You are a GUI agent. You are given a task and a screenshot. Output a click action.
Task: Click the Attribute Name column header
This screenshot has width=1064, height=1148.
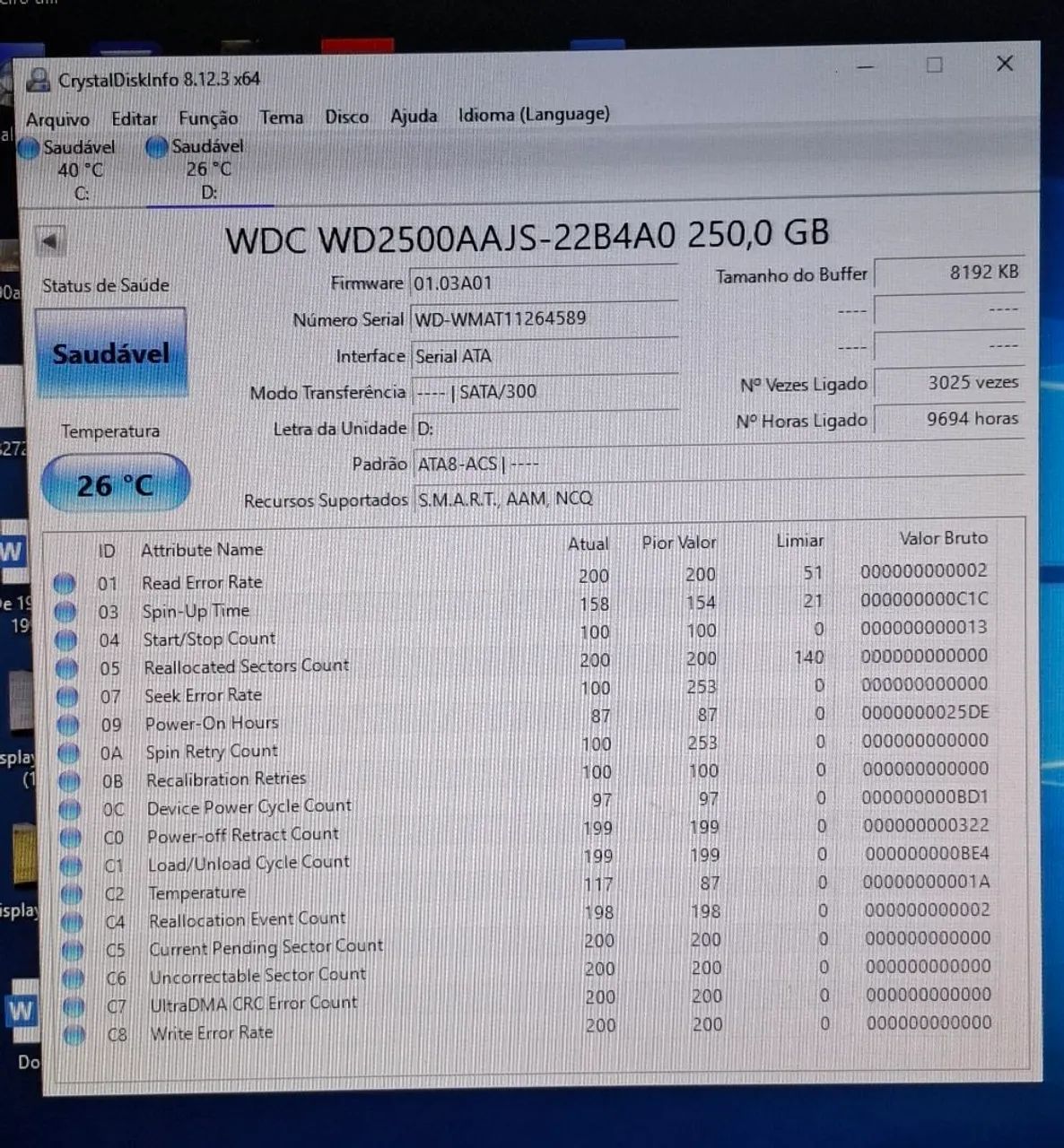tap(202, 550)
